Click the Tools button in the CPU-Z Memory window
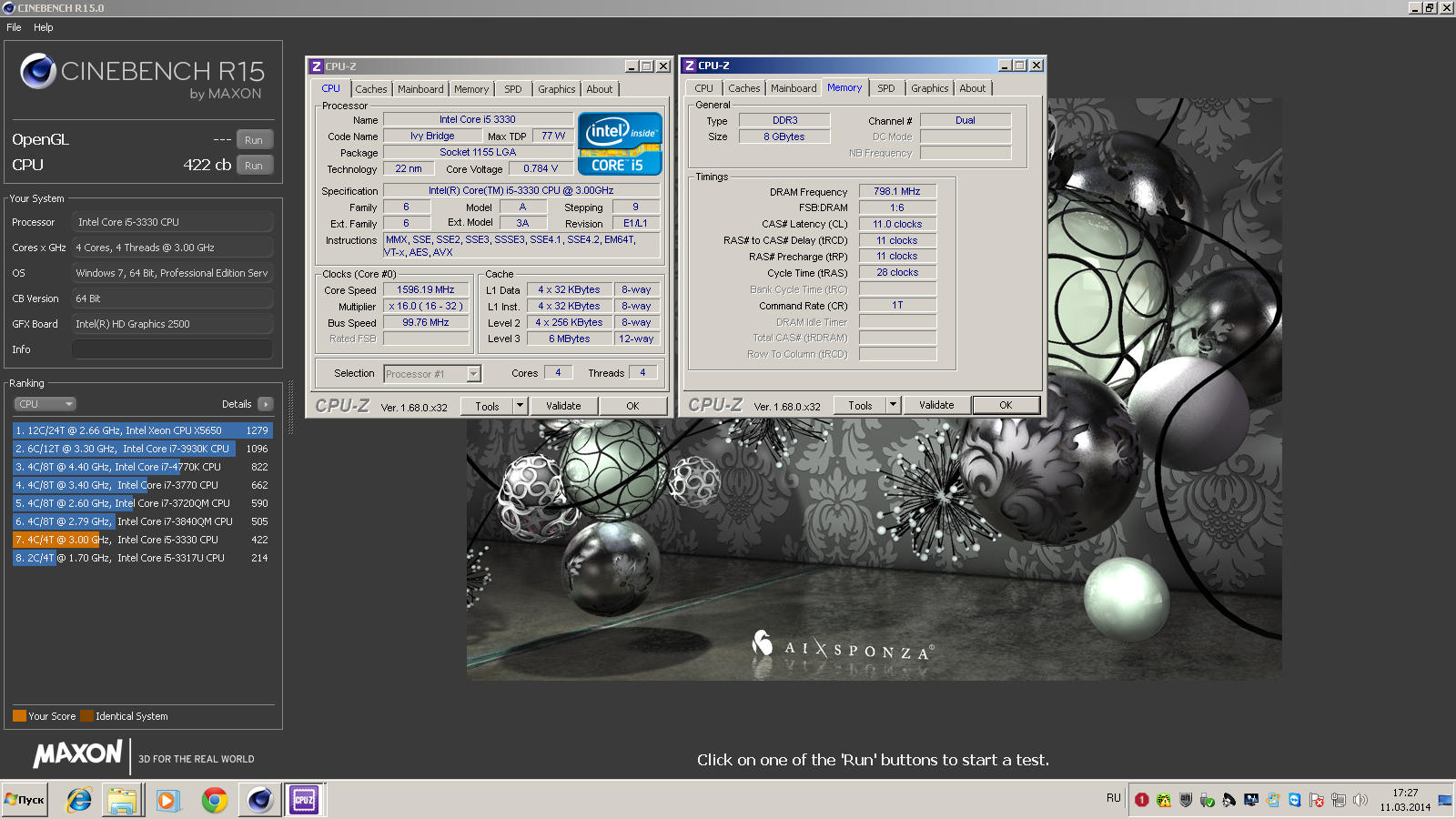Screen dimensions: 1456x819 [860, 405]
